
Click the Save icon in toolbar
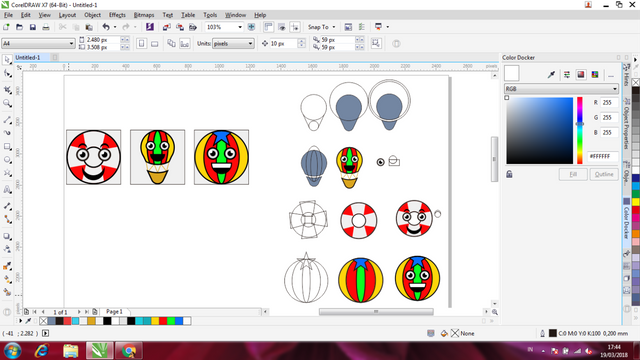(33, 27)
